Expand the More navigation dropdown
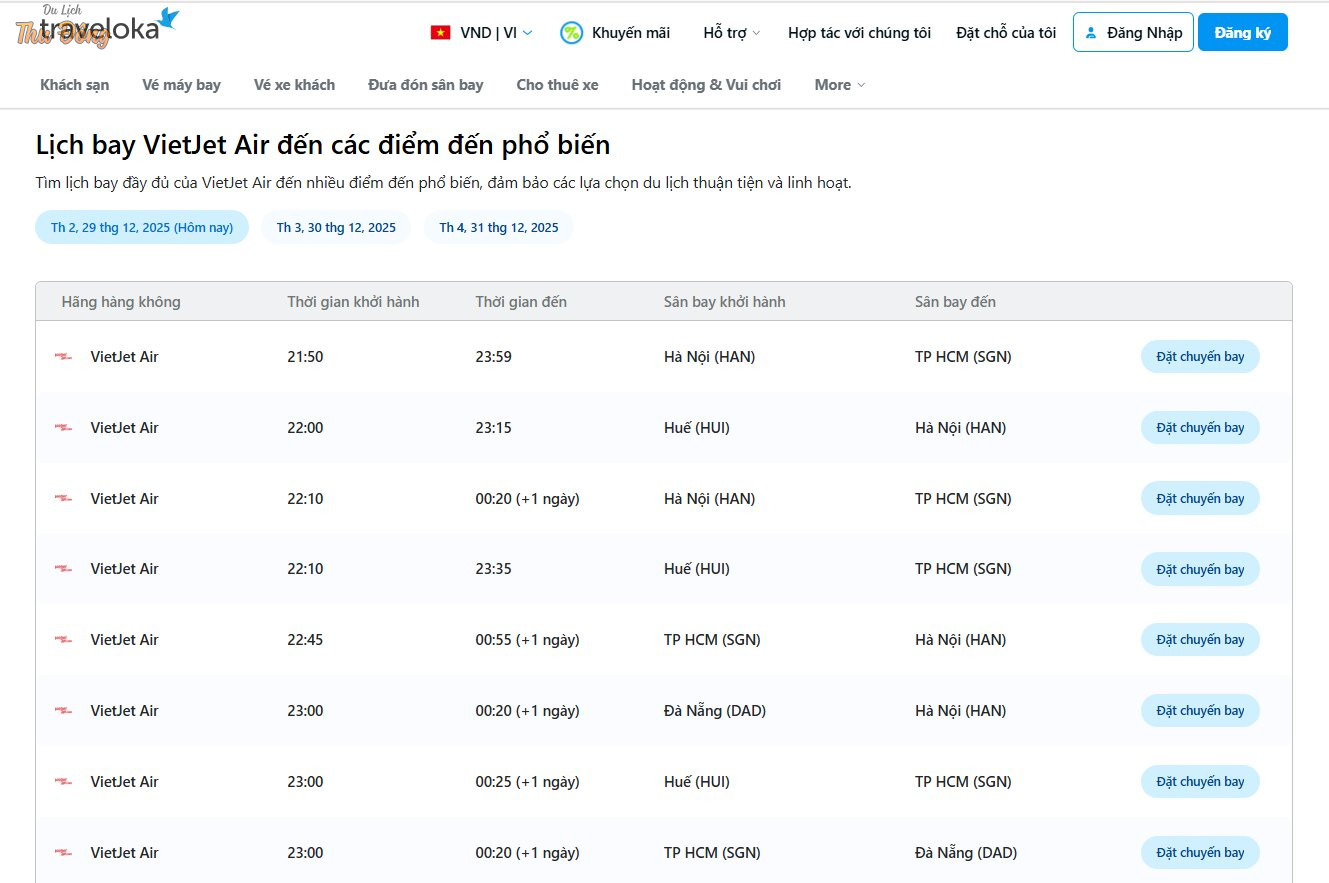This screenshot has height=883, width=1329. pyautogui.click(x=840, y=85)
